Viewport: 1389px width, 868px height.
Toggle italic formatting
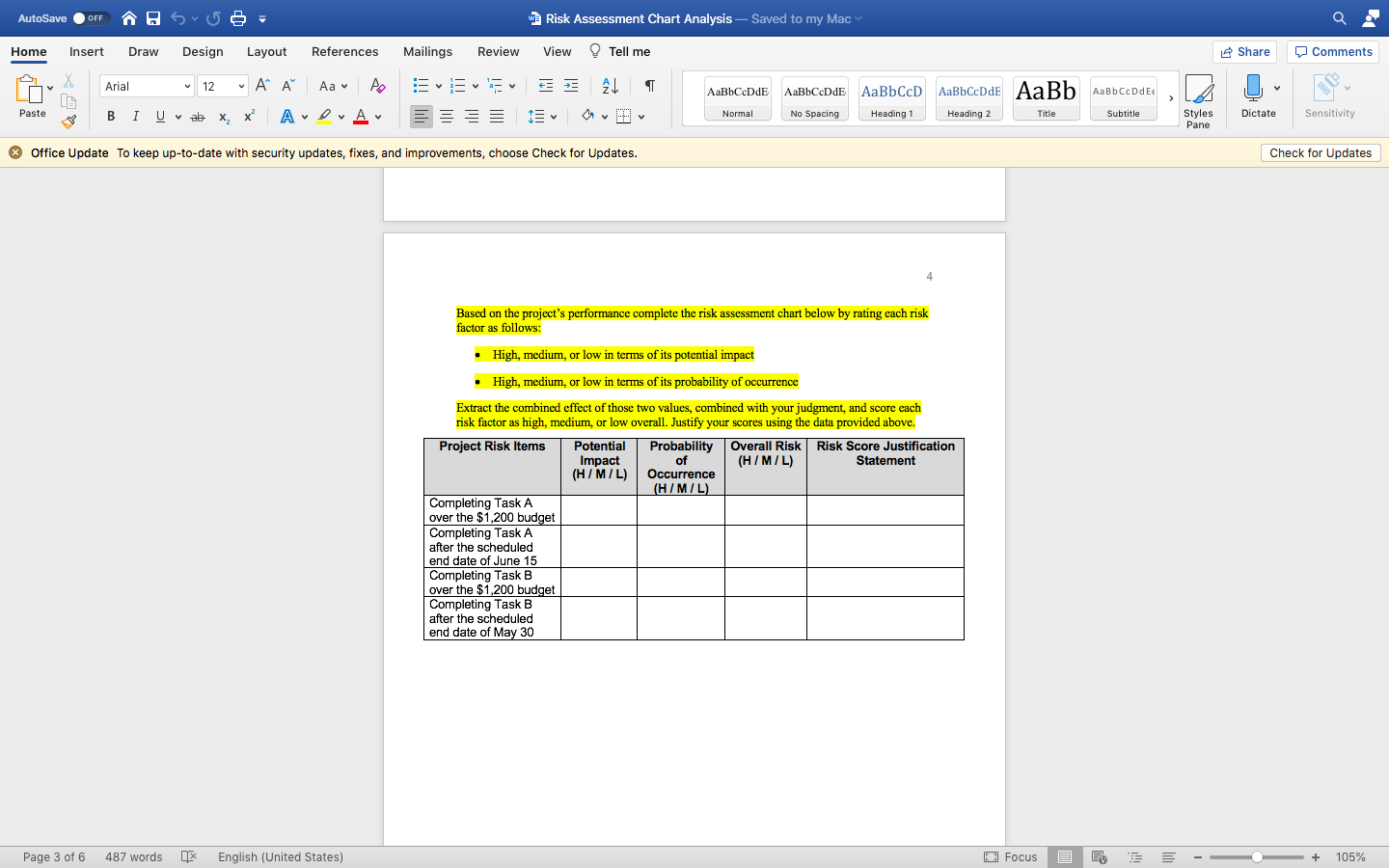135,117
